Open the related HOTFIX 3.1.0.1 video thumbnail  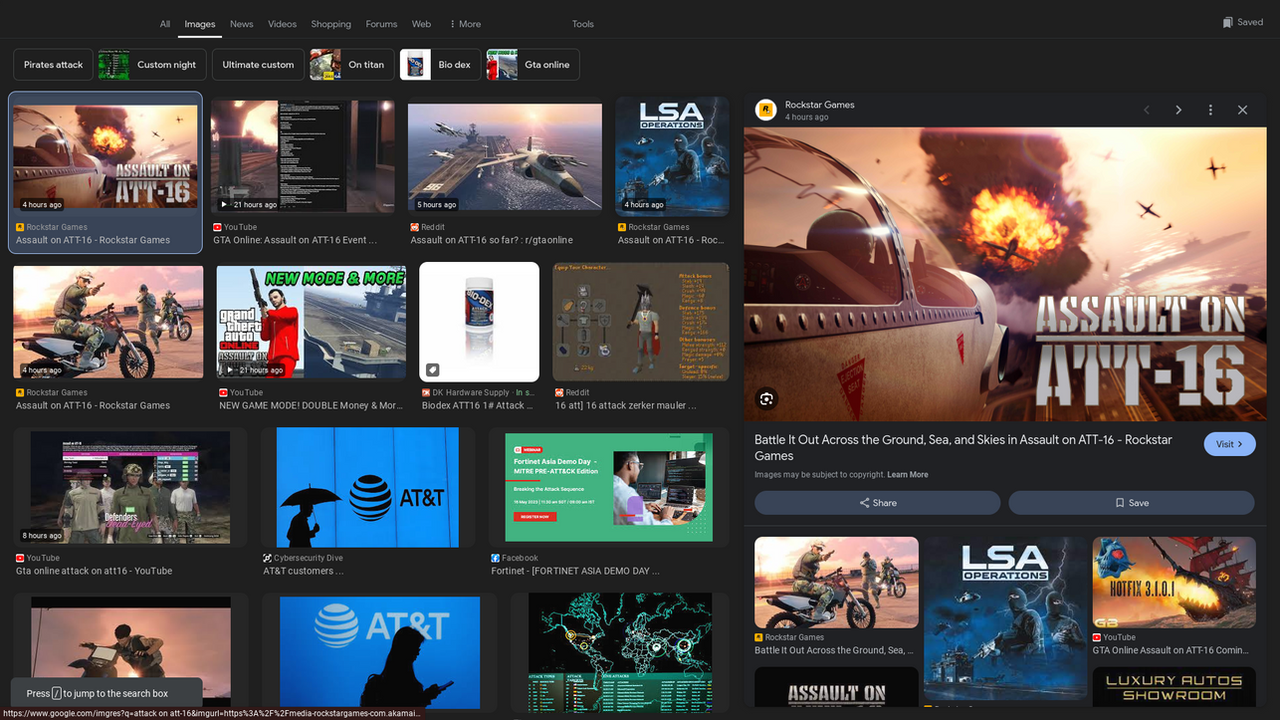(x=1174, y=583)
